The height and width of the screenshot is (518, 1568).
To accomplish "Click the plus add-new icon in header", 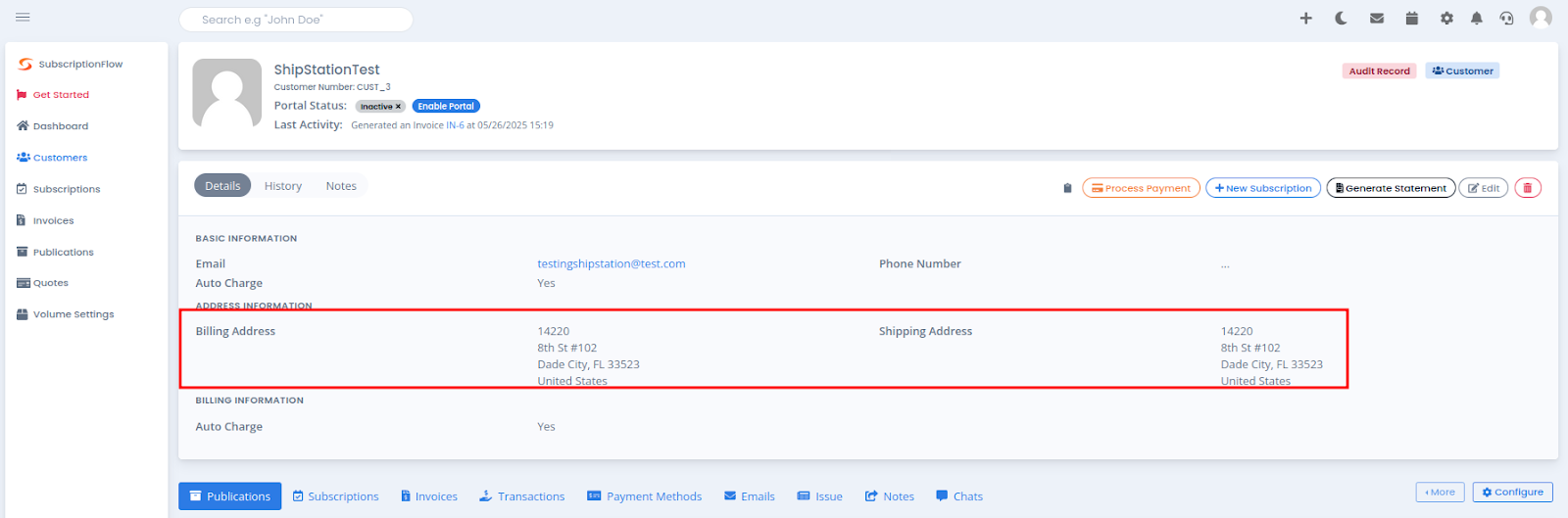I will pos(1305,19).
